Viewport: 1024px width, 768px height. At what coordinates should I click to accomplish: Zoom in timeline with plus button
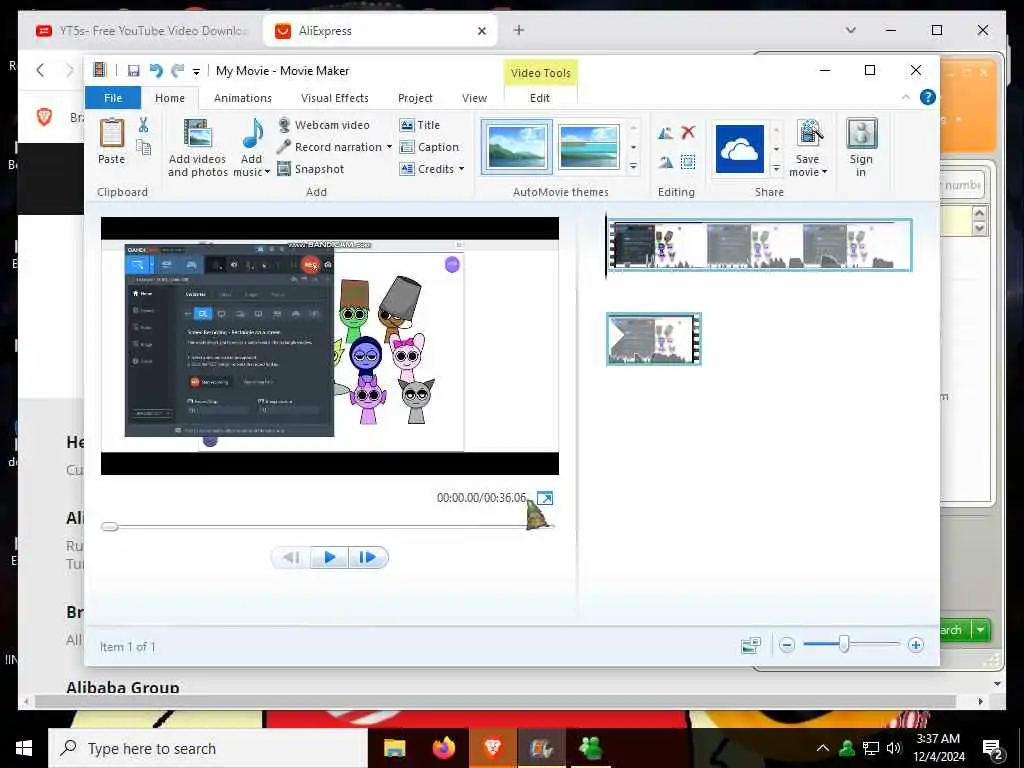coord(916,645)
